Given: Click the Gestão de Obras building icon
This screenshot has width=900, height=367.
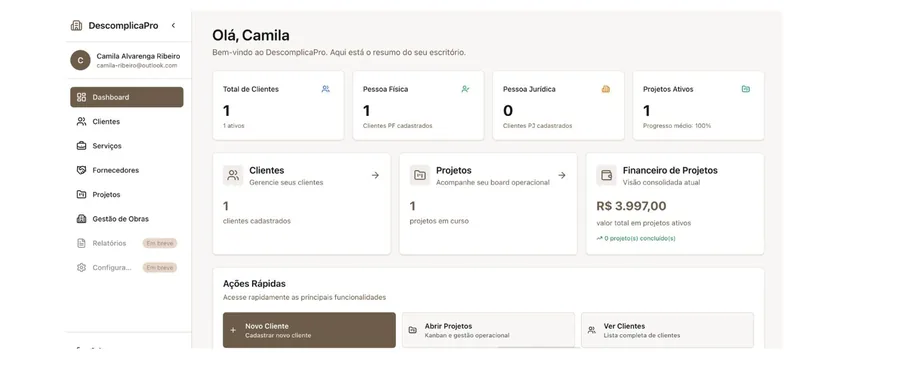Looking at the screenshot, I should coord(82,219).
